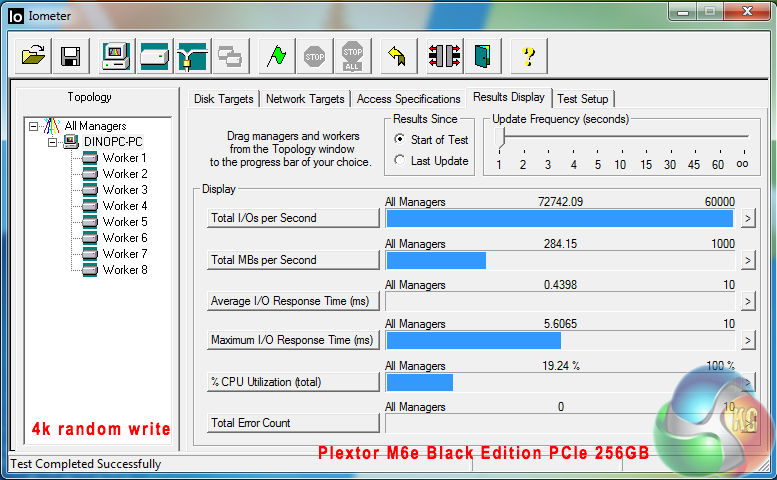
Task: Close the Iometer window
Action: tap(747, 11)
